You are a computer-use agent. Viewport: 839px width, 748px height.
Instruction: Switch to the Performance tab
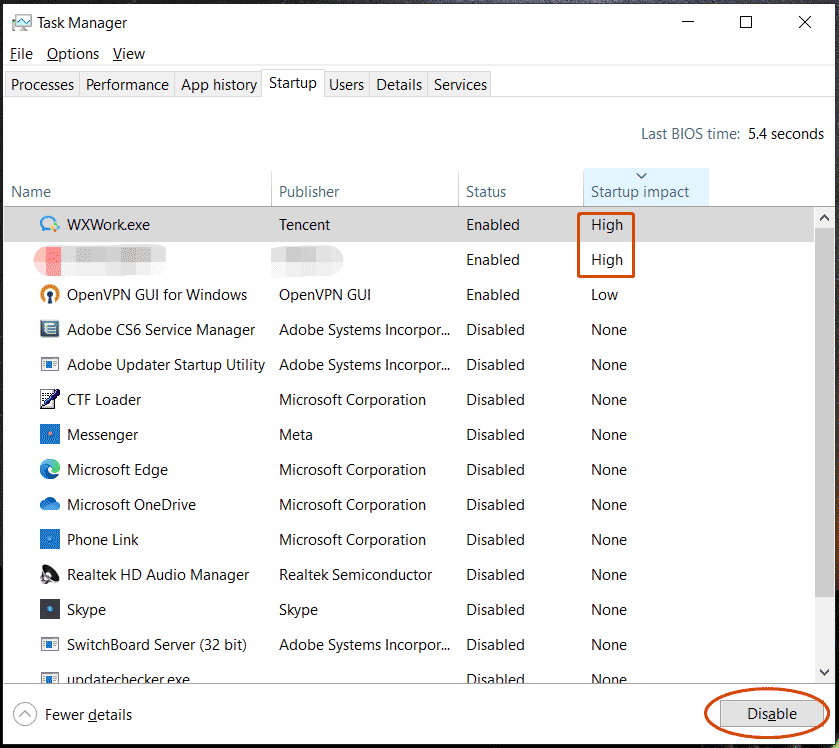127,85
